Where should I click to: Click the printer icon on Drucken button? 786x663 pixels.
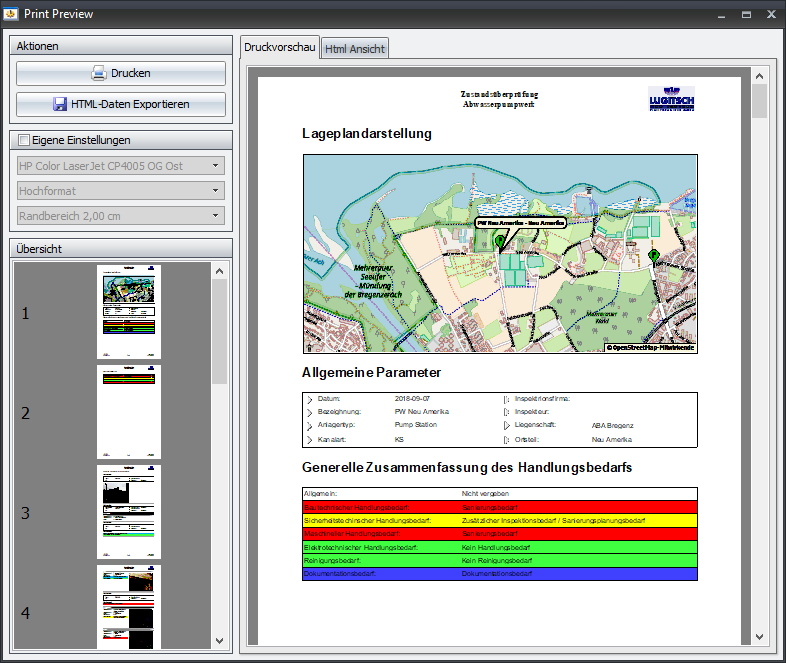tap(99, 73)
